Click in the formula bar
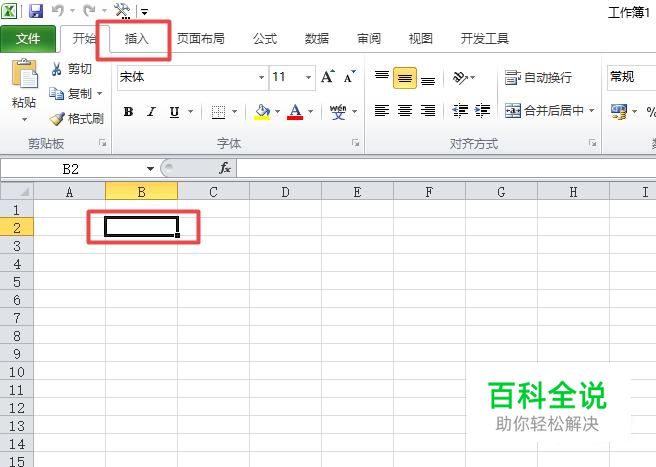Image resolution: width=656 pixels, height=467 pixels. point(446,169)
